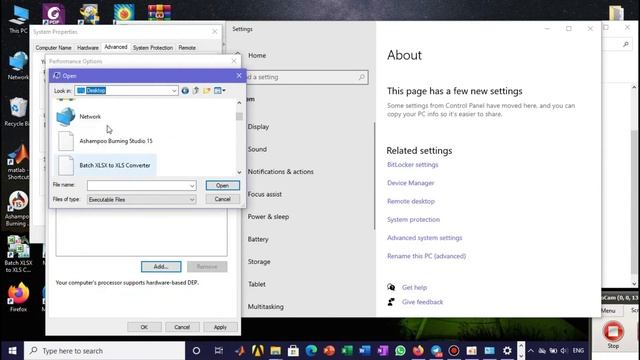640x360 pixels.
Task: Open Remote desktop link
Action: (411, 201)
